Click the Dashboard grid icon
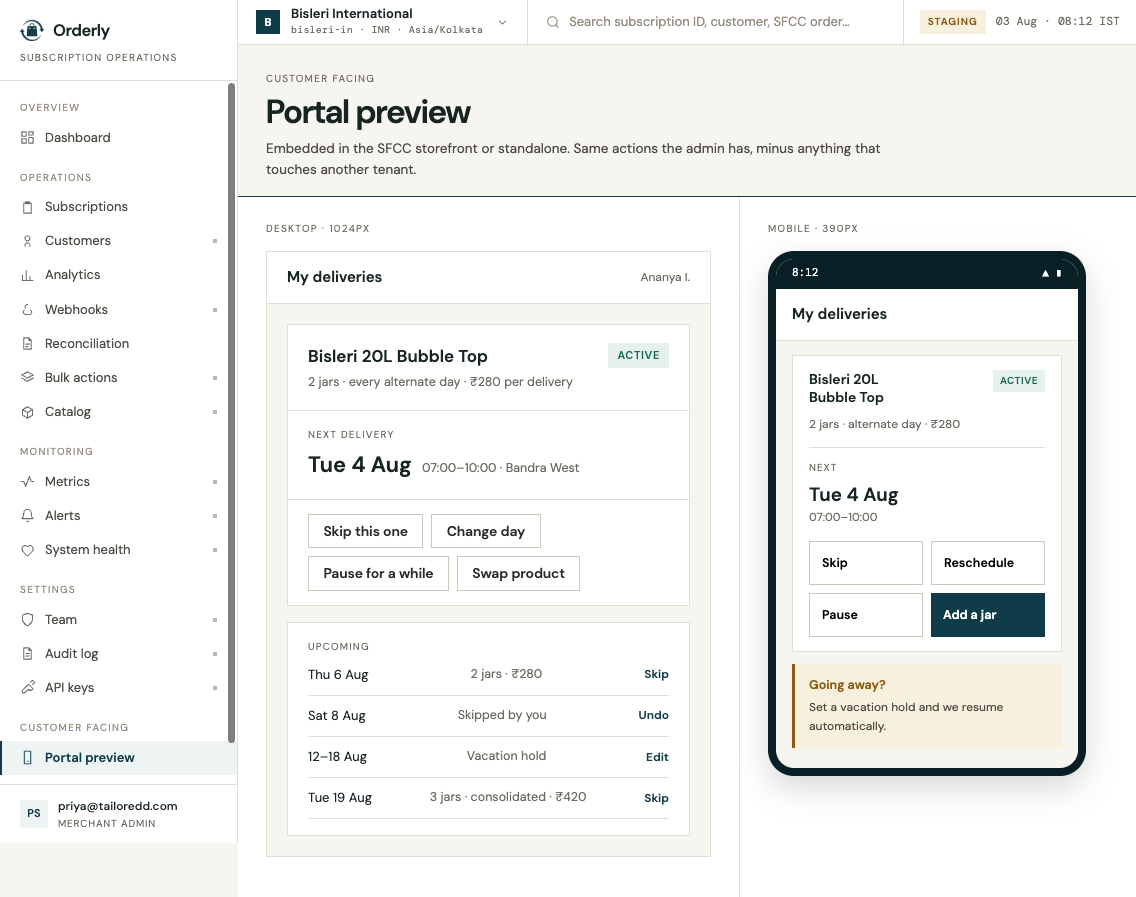1136x897 pixels. click(28, 138)
